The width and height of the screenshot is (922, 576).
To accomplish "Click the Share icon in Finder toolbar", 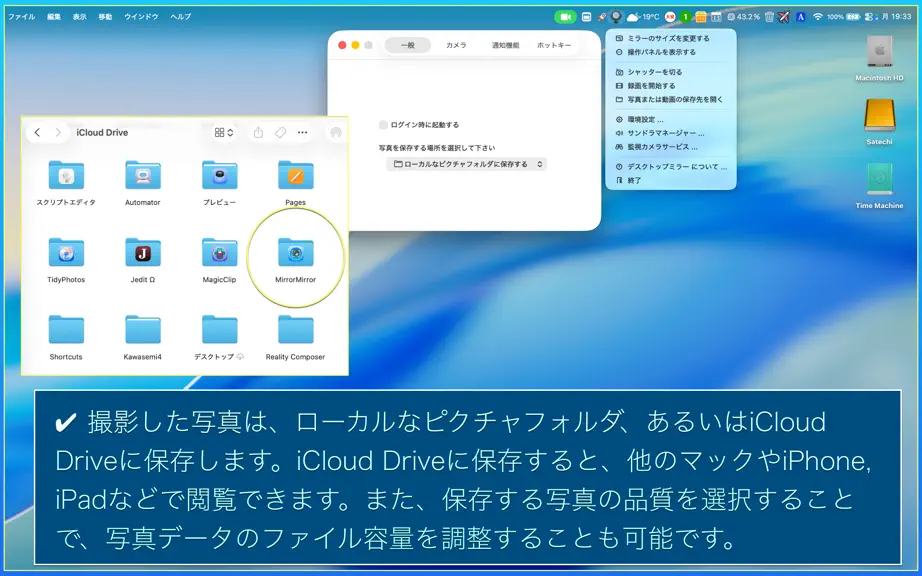I will pos(258,133).
